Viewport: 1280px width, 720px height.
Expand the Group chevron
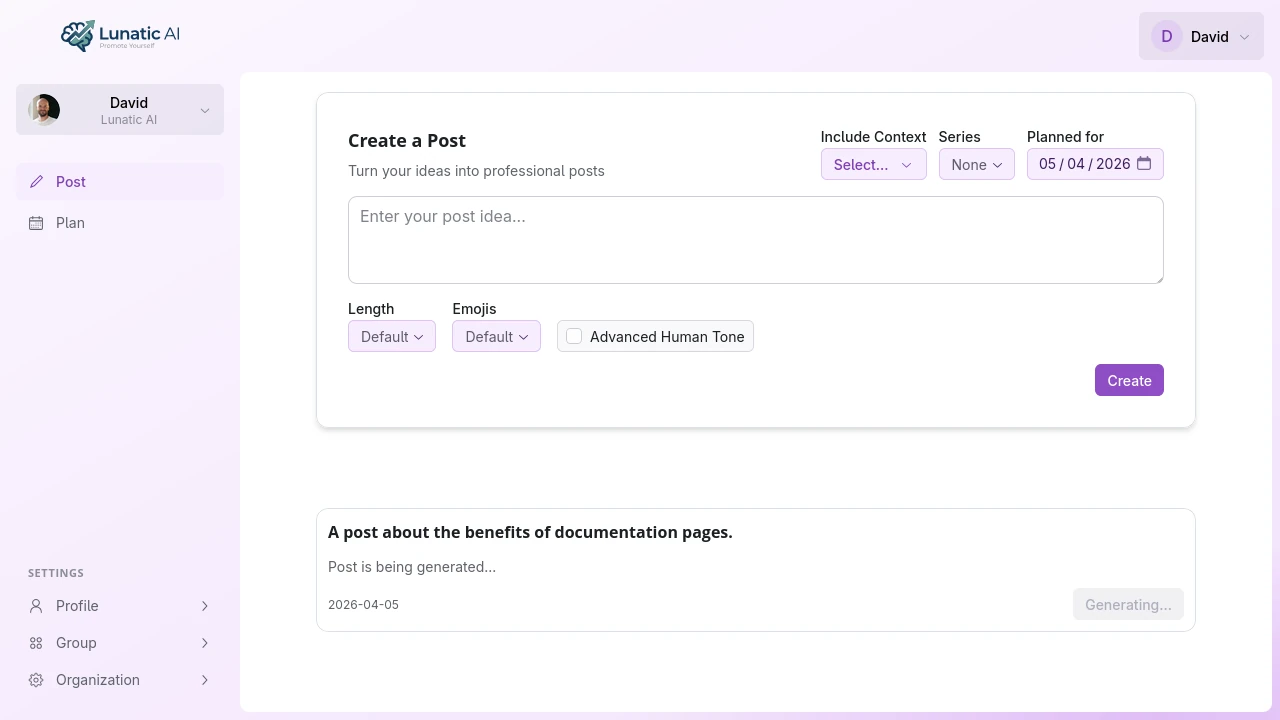click(x=205, y=642)
